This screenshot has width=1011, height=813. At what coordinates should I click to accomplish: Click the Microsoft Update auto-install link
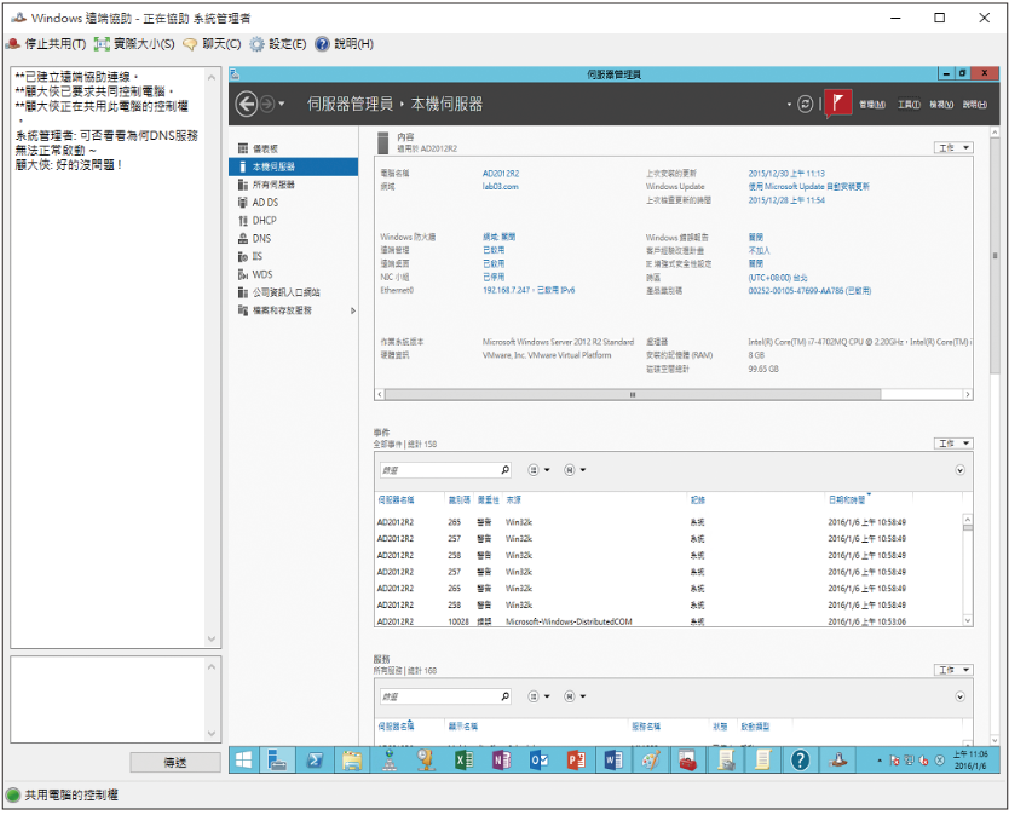pyautogui.click(x=809, y=186)
